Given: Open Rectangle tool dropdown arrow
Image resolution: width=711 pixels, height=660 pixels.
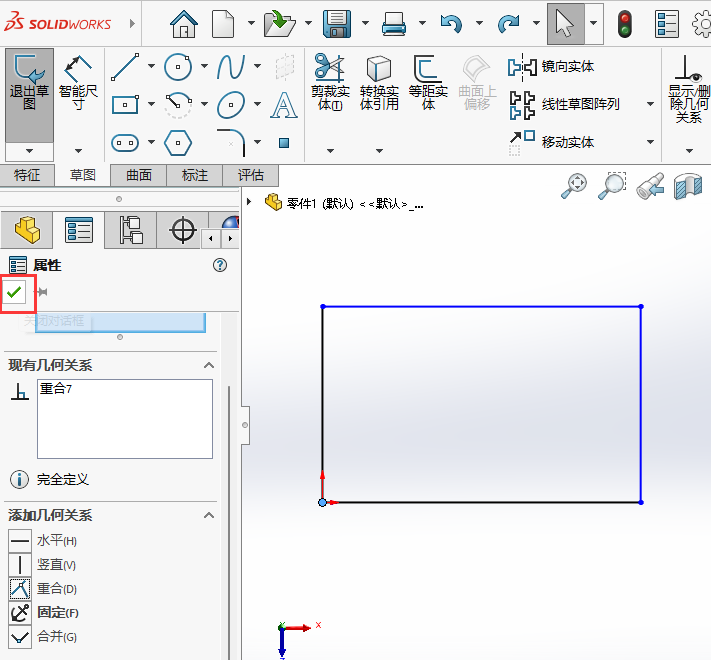Looking at the screenshot, I should (151, 104).
